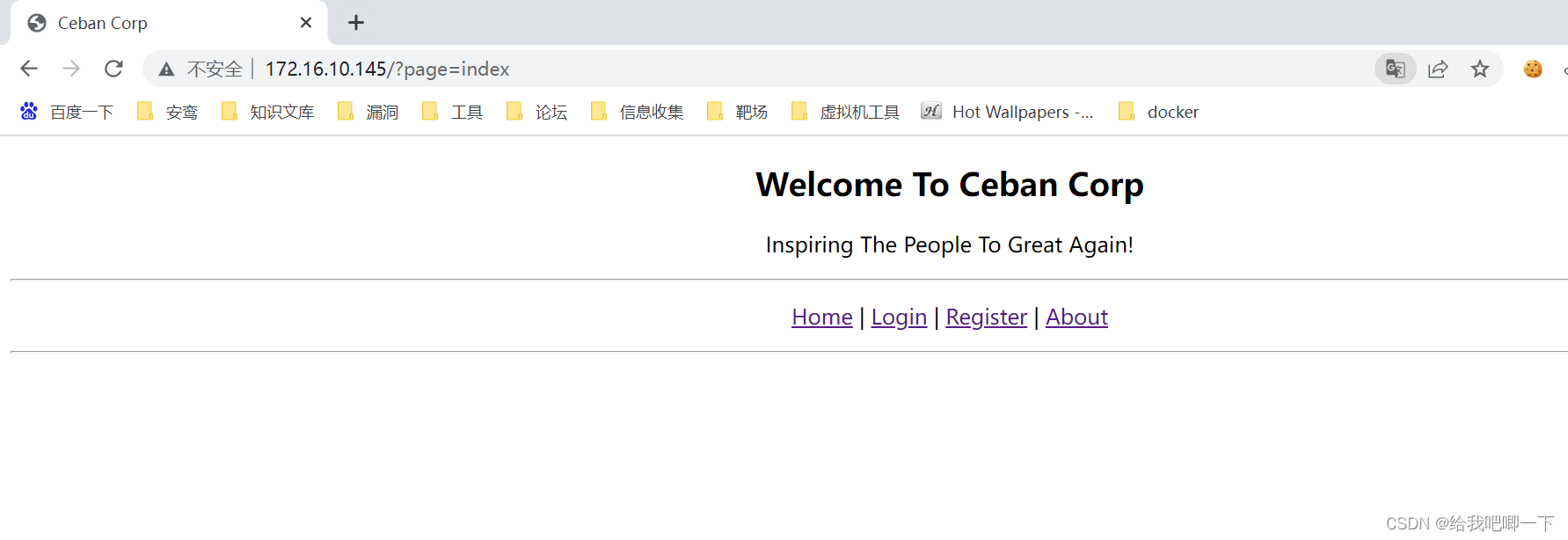Screen dimensions: 1568x540
Task: Open the docker bookmark folder
Action: (x=1158, y=112)
